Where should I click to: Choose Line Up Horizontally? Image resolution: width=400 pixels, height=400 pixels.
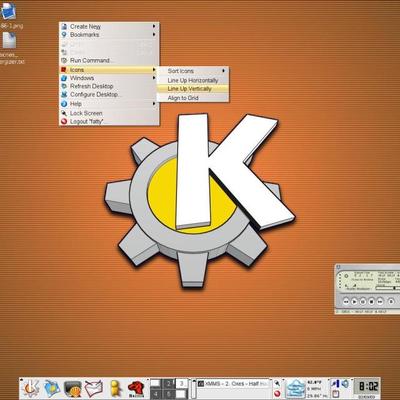193,80
